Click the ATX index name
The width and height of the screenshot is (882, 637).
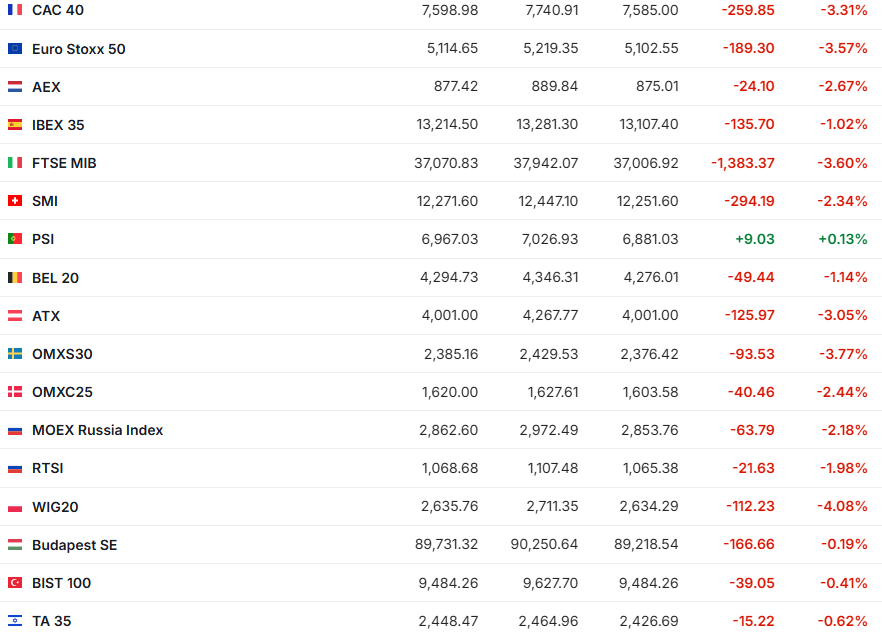[46, 316]
